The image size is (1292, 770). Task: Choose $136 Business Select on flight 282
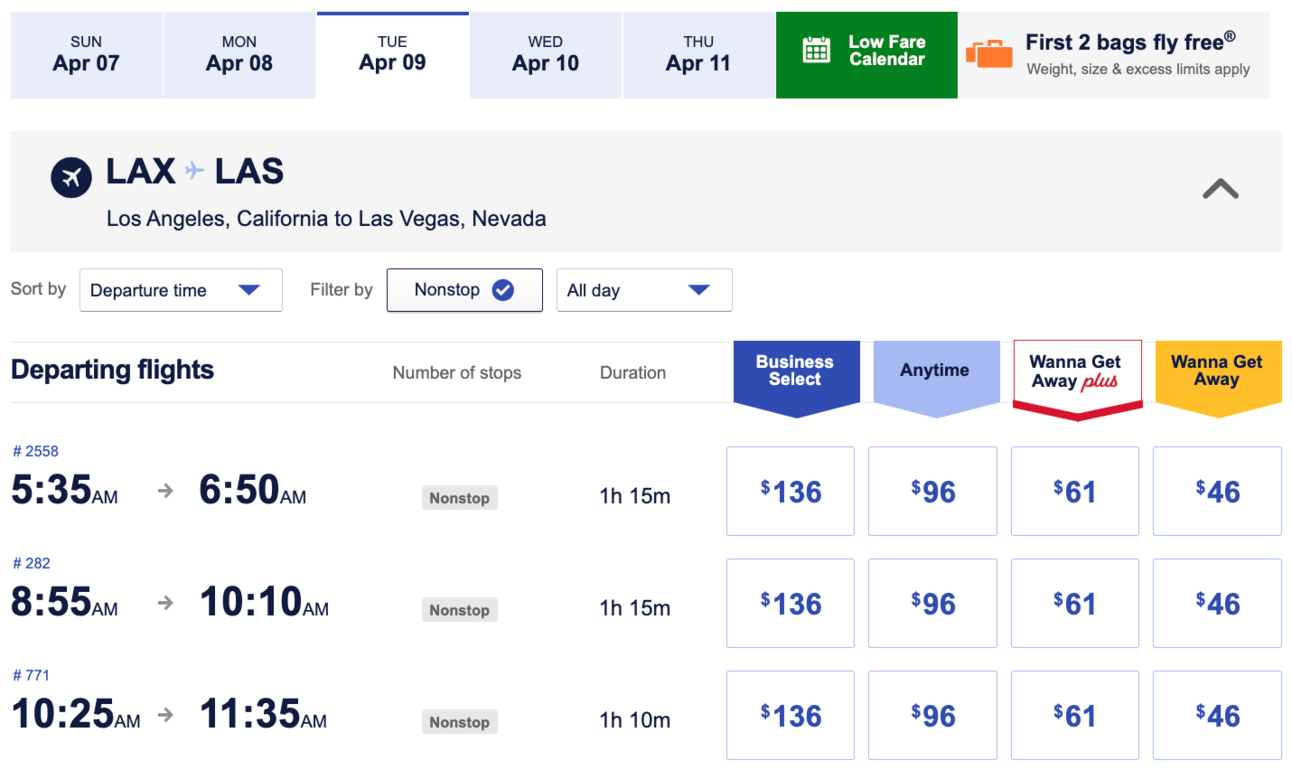790,603
